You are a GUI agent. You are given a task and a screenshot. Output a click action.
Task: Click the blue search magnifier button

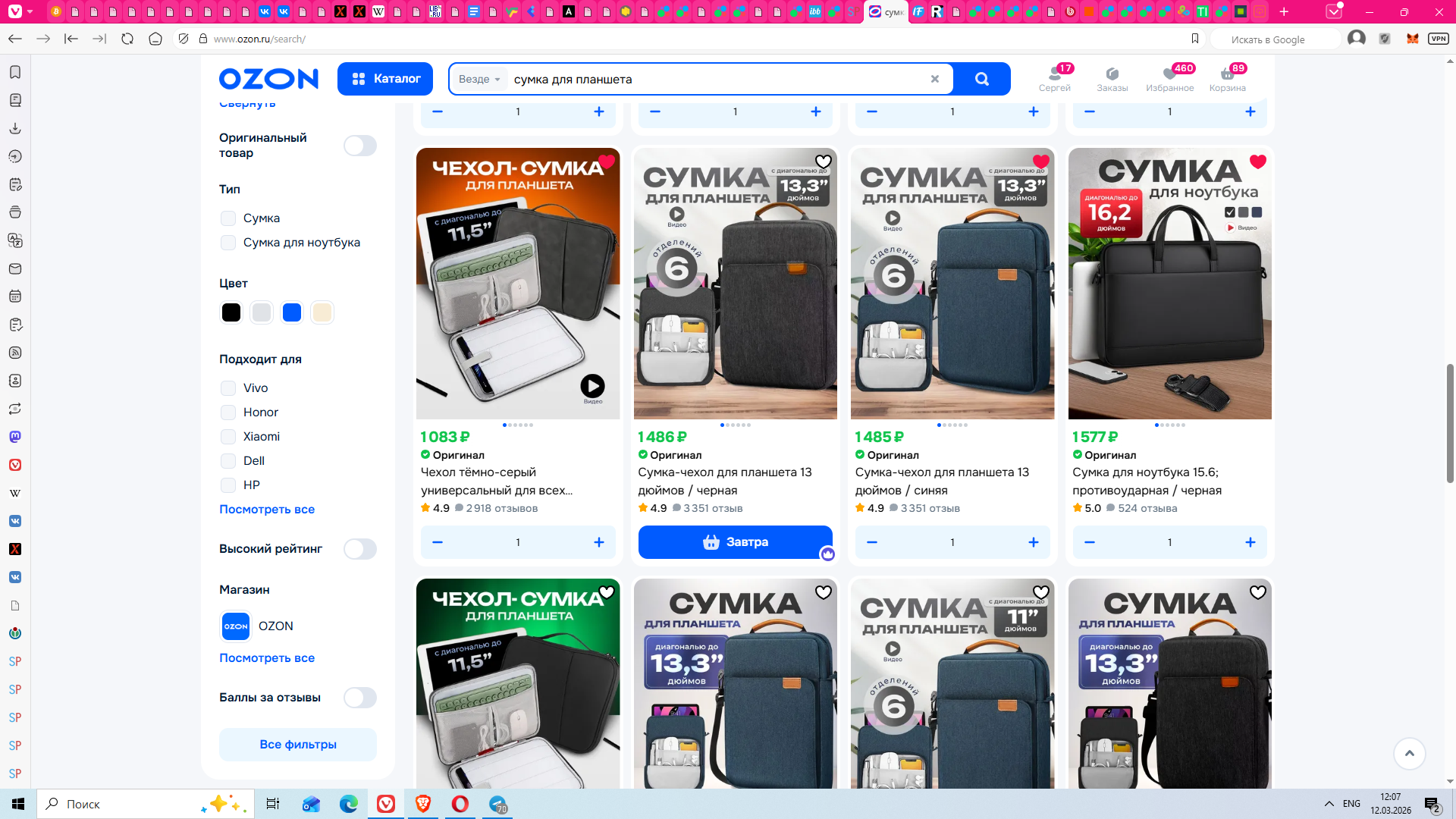tap(981, 79)
